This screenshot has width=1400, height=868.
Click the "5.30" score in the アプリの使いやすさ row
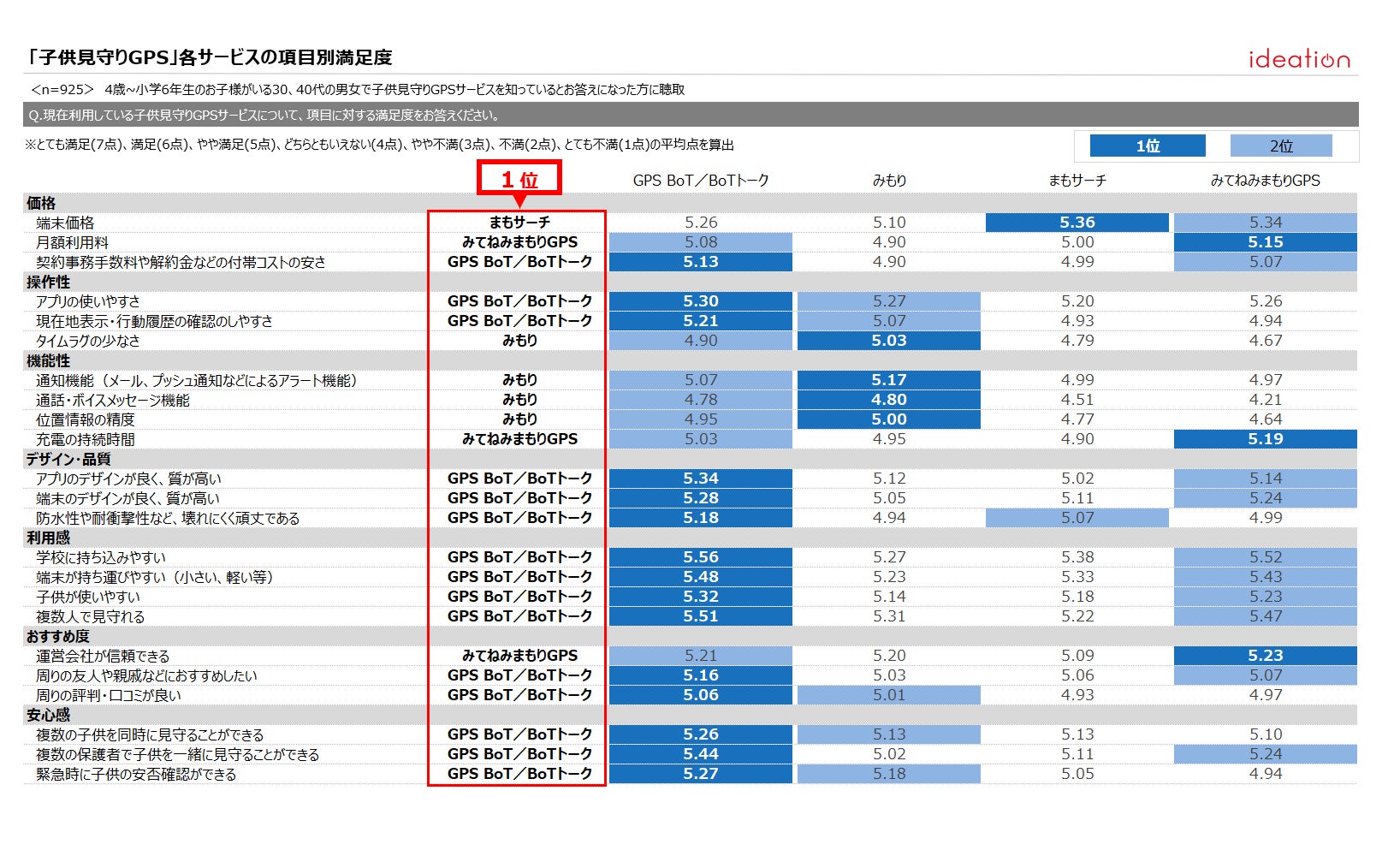[701, 301]
